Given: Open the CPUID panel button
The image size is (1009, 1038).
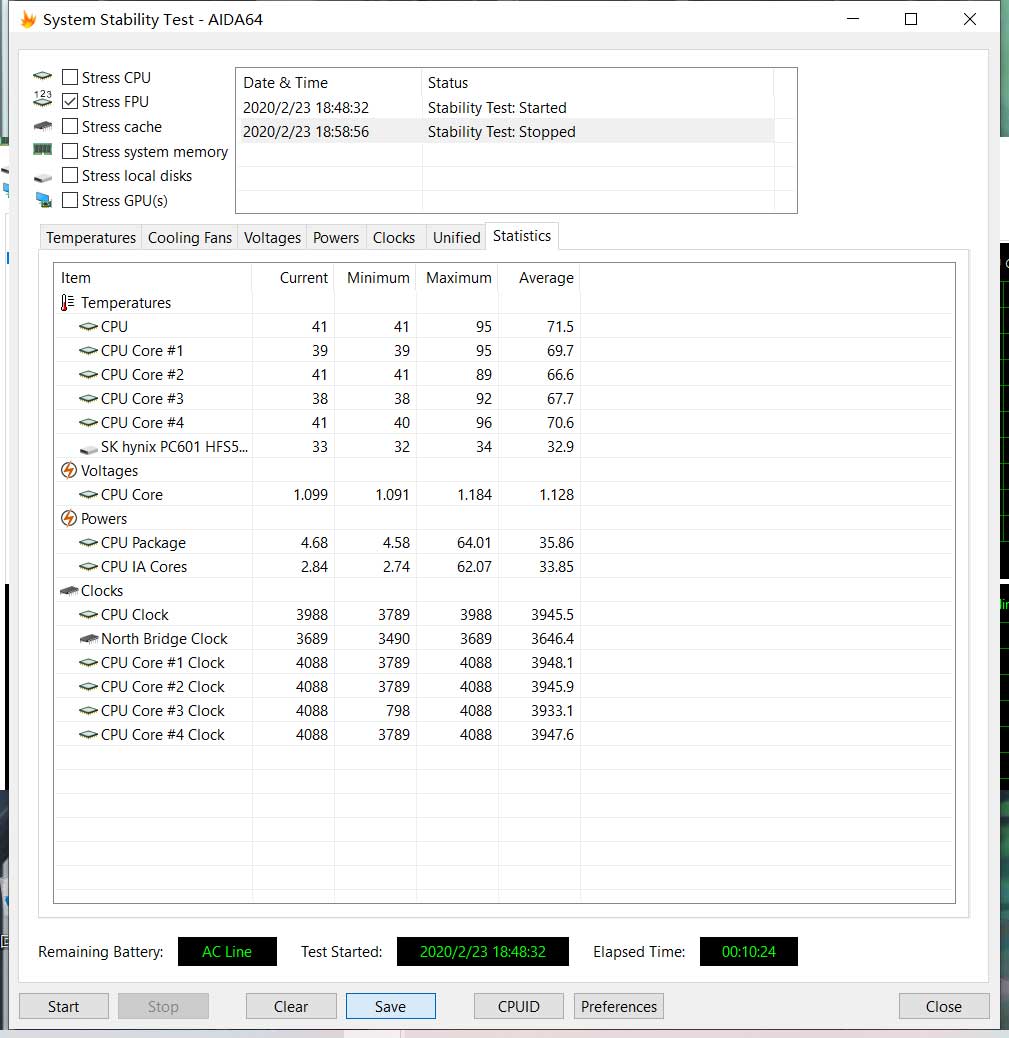Looking at the screenshot, I should 518,1006.
